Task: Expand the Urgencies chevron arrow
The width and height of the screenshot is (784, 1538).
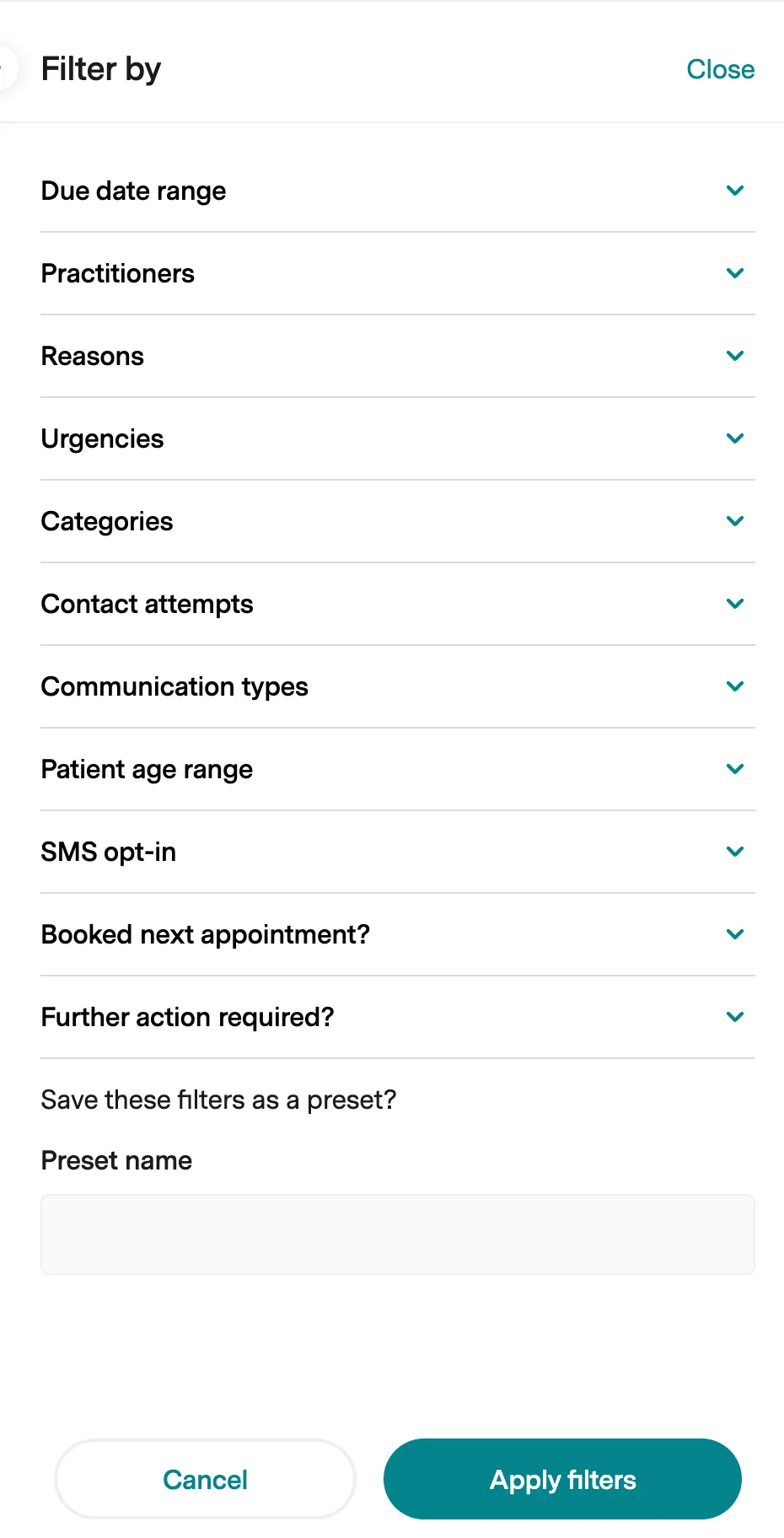Action: point(735,438)
